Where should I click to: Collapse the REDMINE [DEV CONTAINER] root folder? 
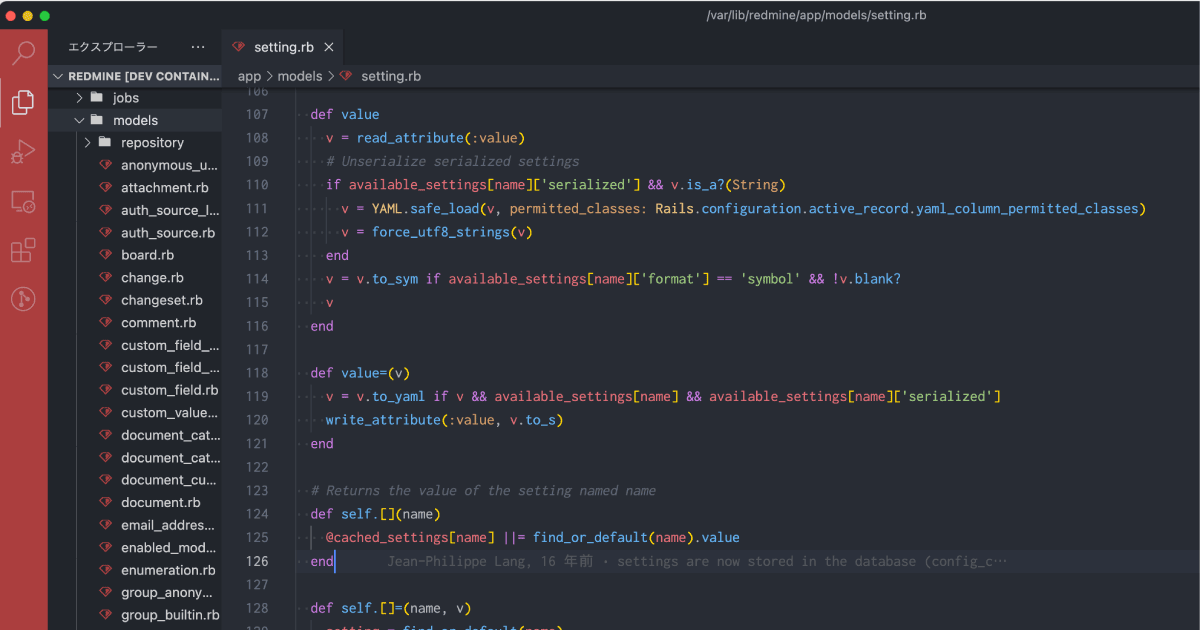click(61, 75)
